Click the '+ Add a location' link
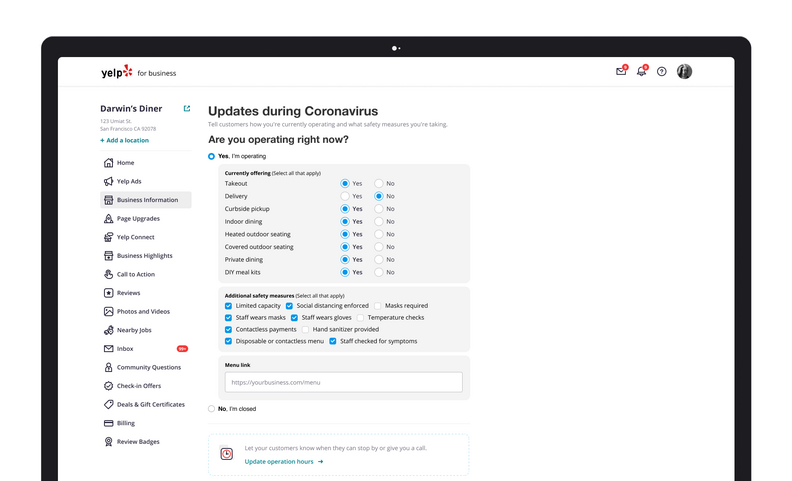Image resolution: width=792 pixels, height=481 pixels. click(124, 140)
